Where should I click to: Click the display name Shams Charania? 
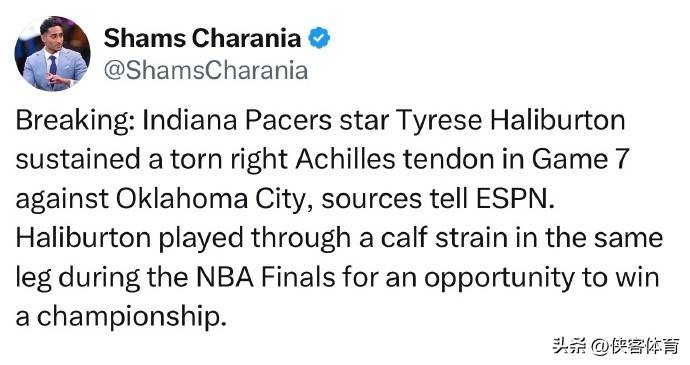click(202, 38)
